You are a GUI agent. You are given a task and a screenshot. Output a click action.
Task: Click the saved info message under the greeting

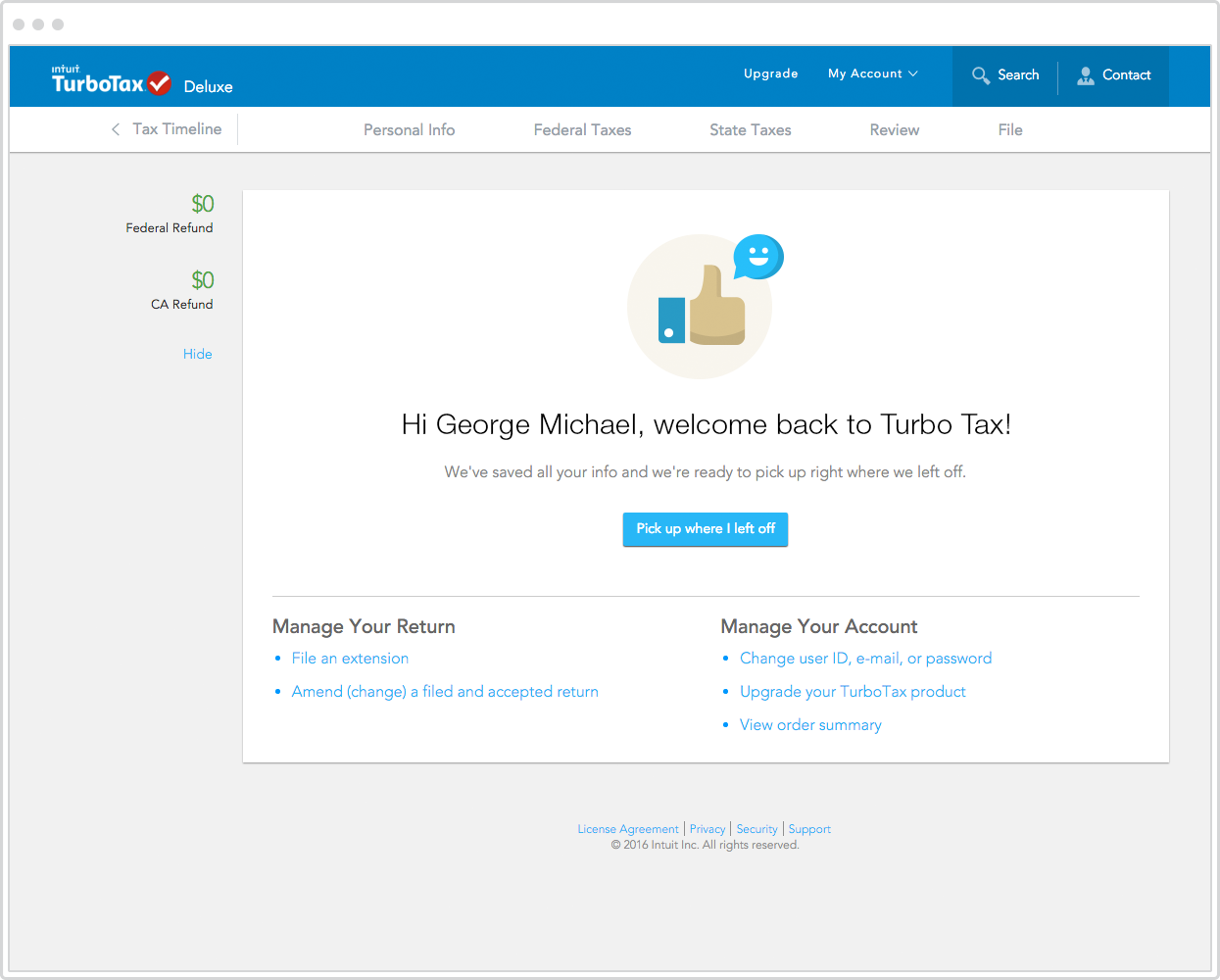[706, 472]
